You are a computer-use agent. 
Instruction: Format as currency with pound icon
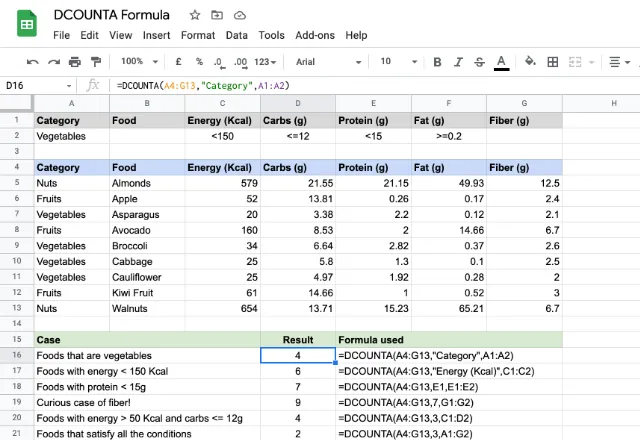pyautogui.click(x=178, y=62)
